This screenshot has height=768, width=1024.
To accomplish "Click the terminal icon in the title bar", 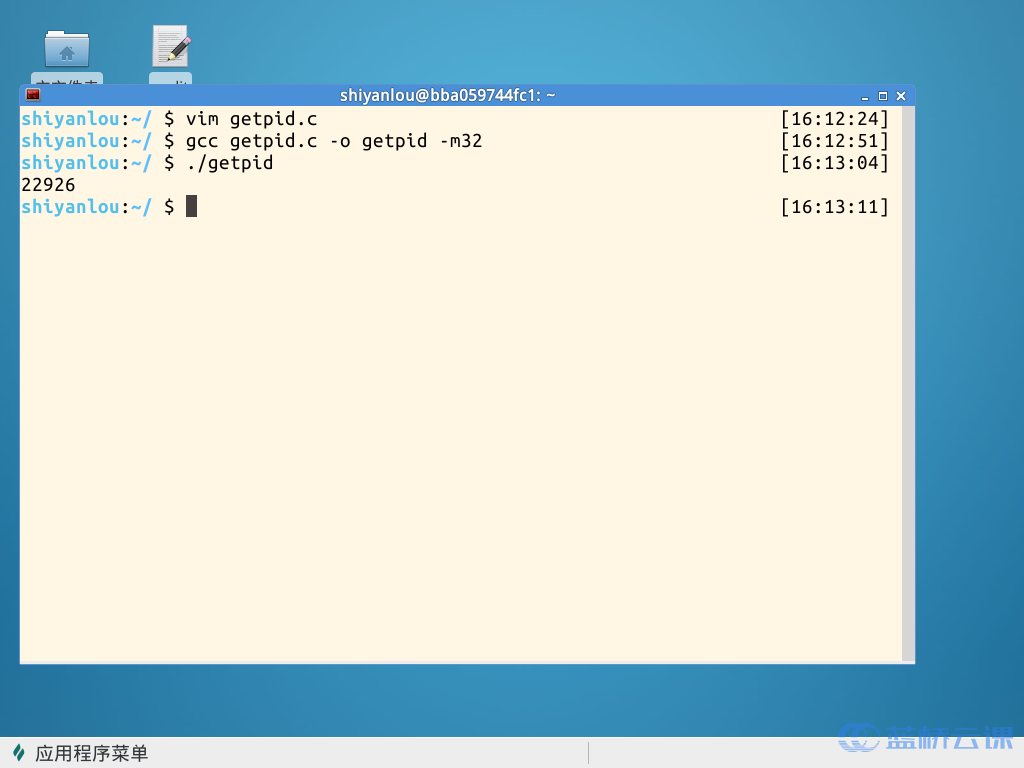I will (x=33, y=95).
